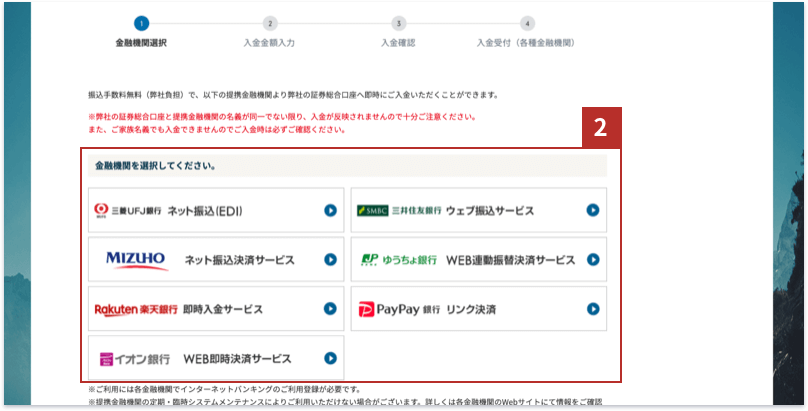Screen dimensions: 808x411
Task: Select ウェブ振込サービス service text
Action: coord(490,211)
